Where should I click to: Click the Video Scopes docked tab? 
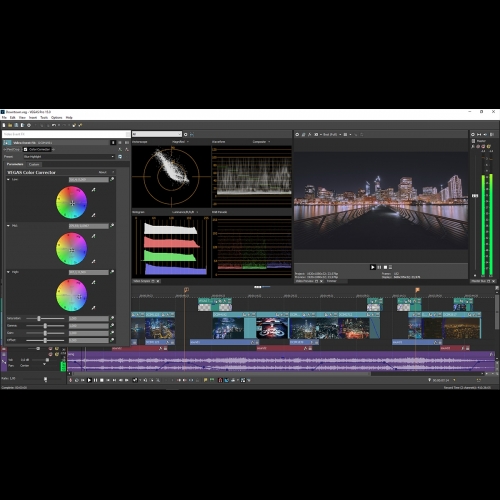[x=142, y=281]
